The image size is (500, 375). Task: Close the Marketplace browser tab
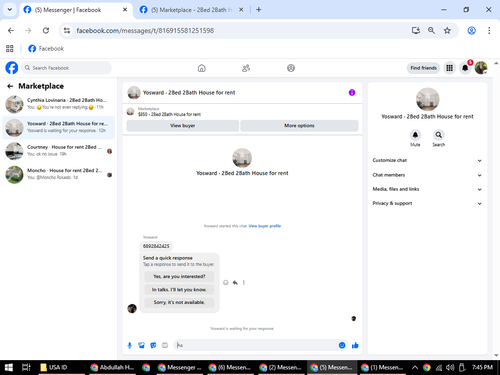(241, 10)
